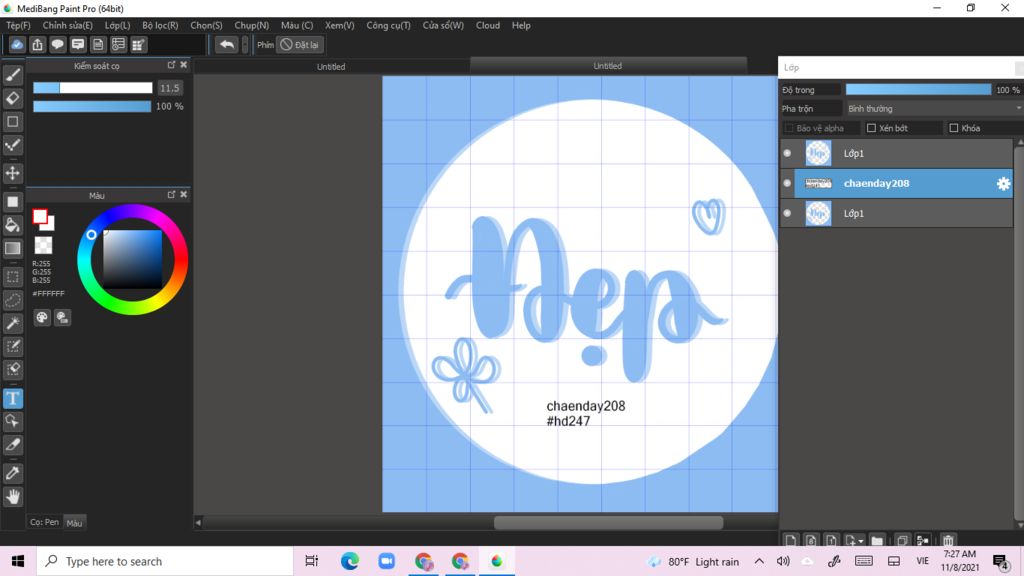The image size is (1024, 576).
Task: Choose the Gradient tool
Action: coord(12,248)
